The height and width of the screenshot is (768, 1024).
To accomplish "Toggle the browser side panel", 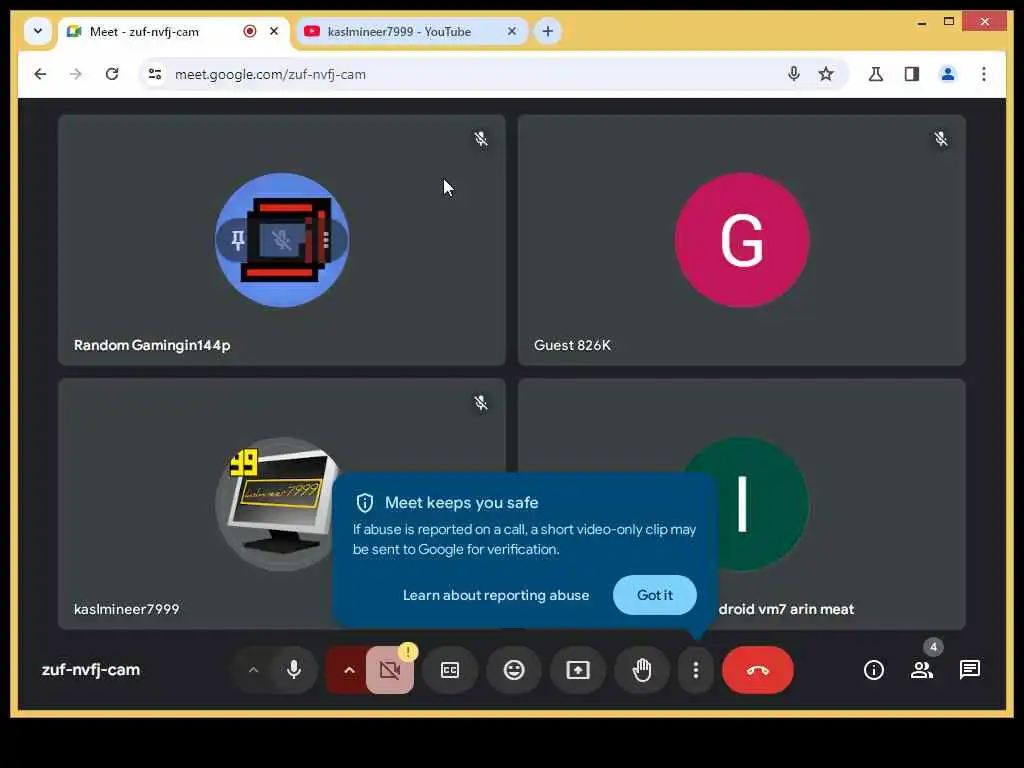I will [912, 74].
